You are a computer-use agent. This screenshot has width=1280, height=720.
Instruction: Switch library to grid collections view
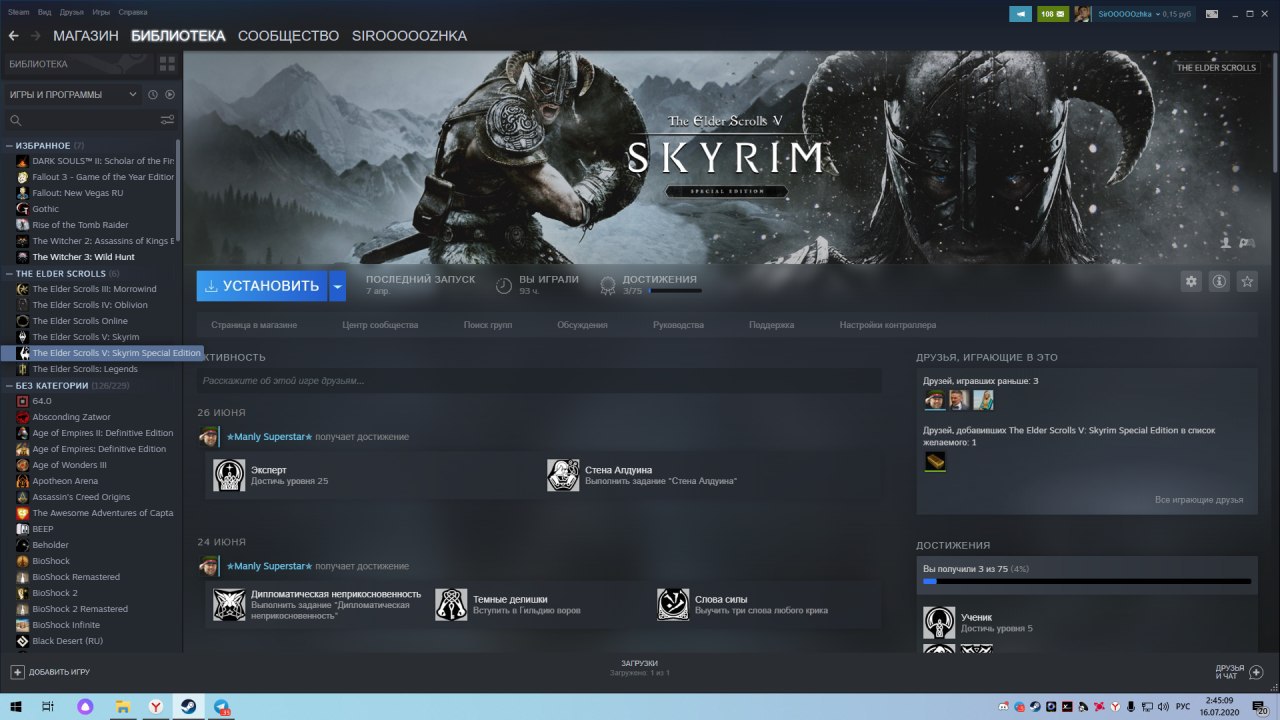coord(167,64)
